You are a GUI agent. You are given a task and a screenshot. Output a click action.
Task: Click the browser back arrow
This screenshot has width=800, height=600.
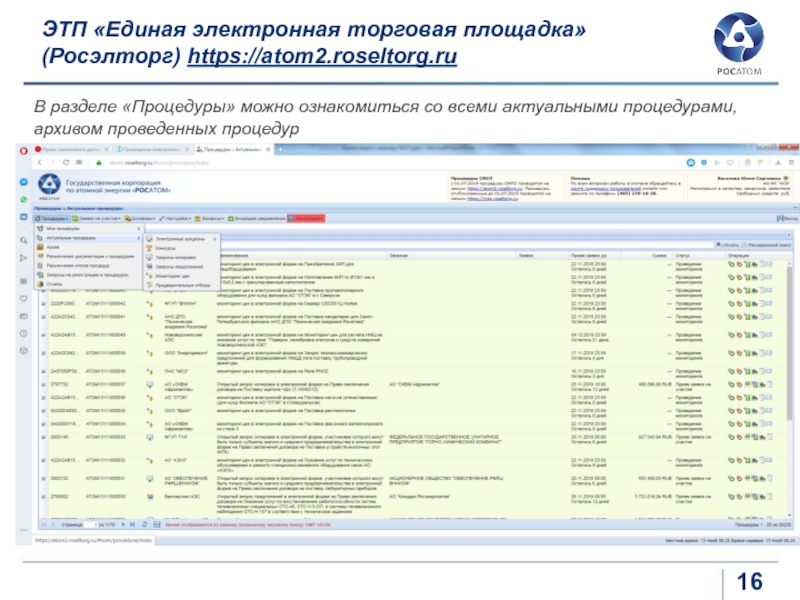40,162
